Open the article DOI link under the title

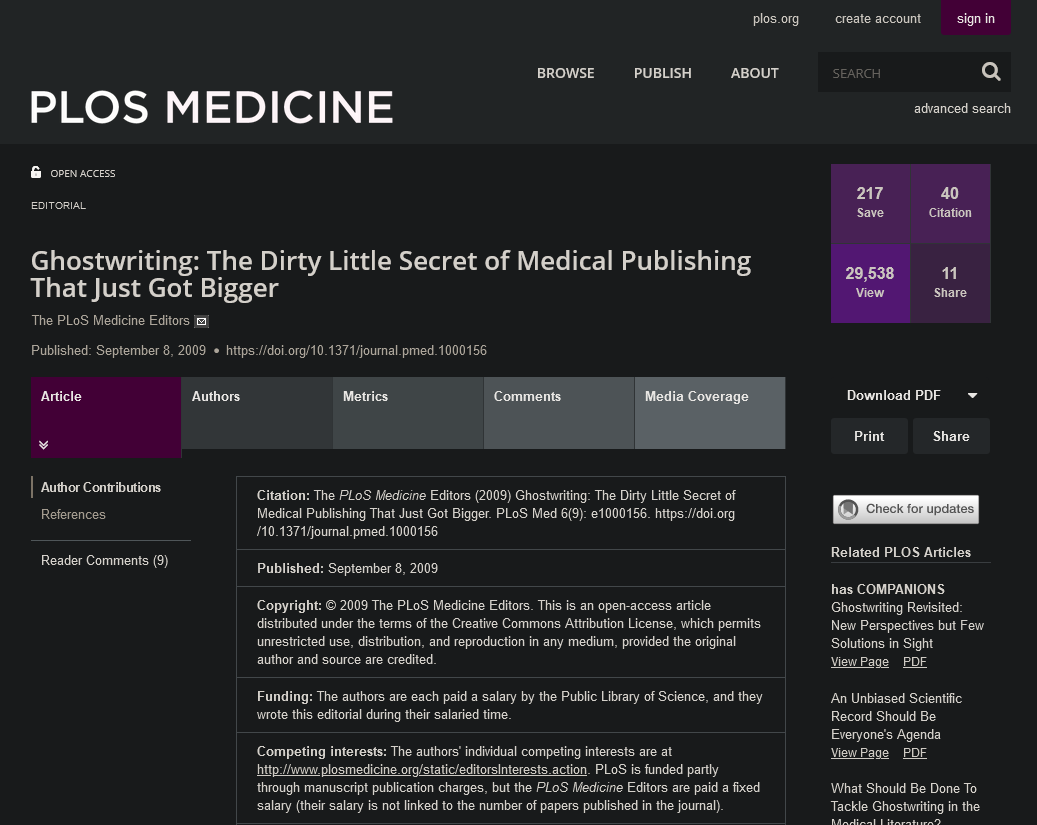tap(356, 351)
